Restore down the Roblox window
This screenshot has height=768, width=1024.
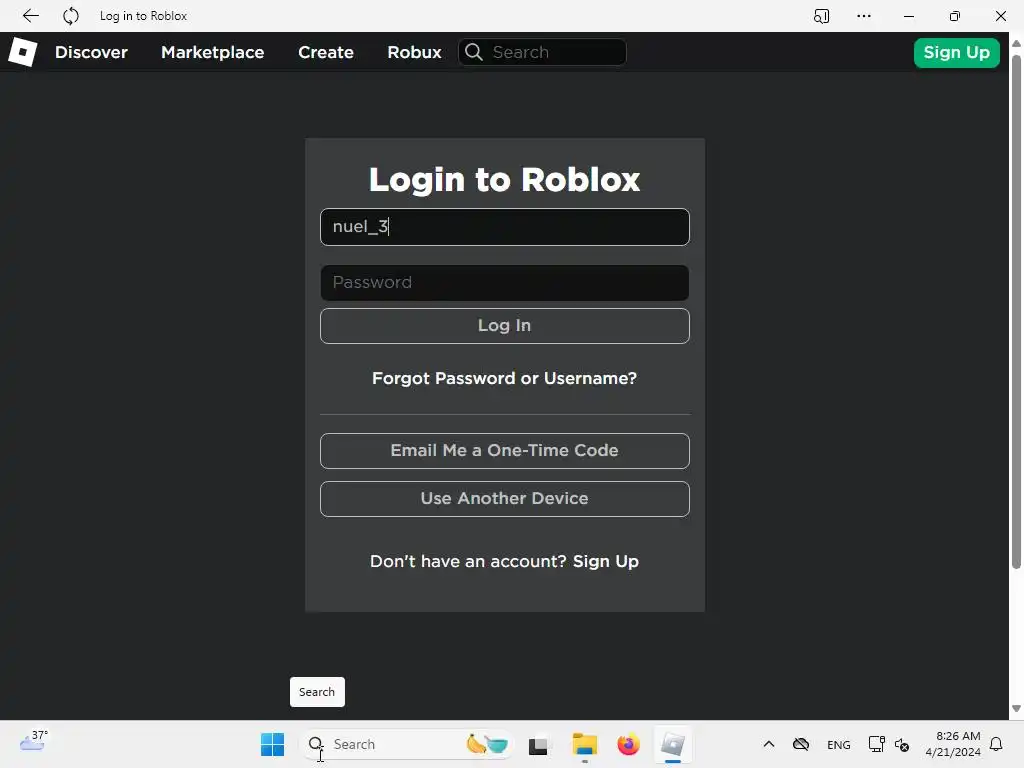pyautogui.click(x=955, y=16)
